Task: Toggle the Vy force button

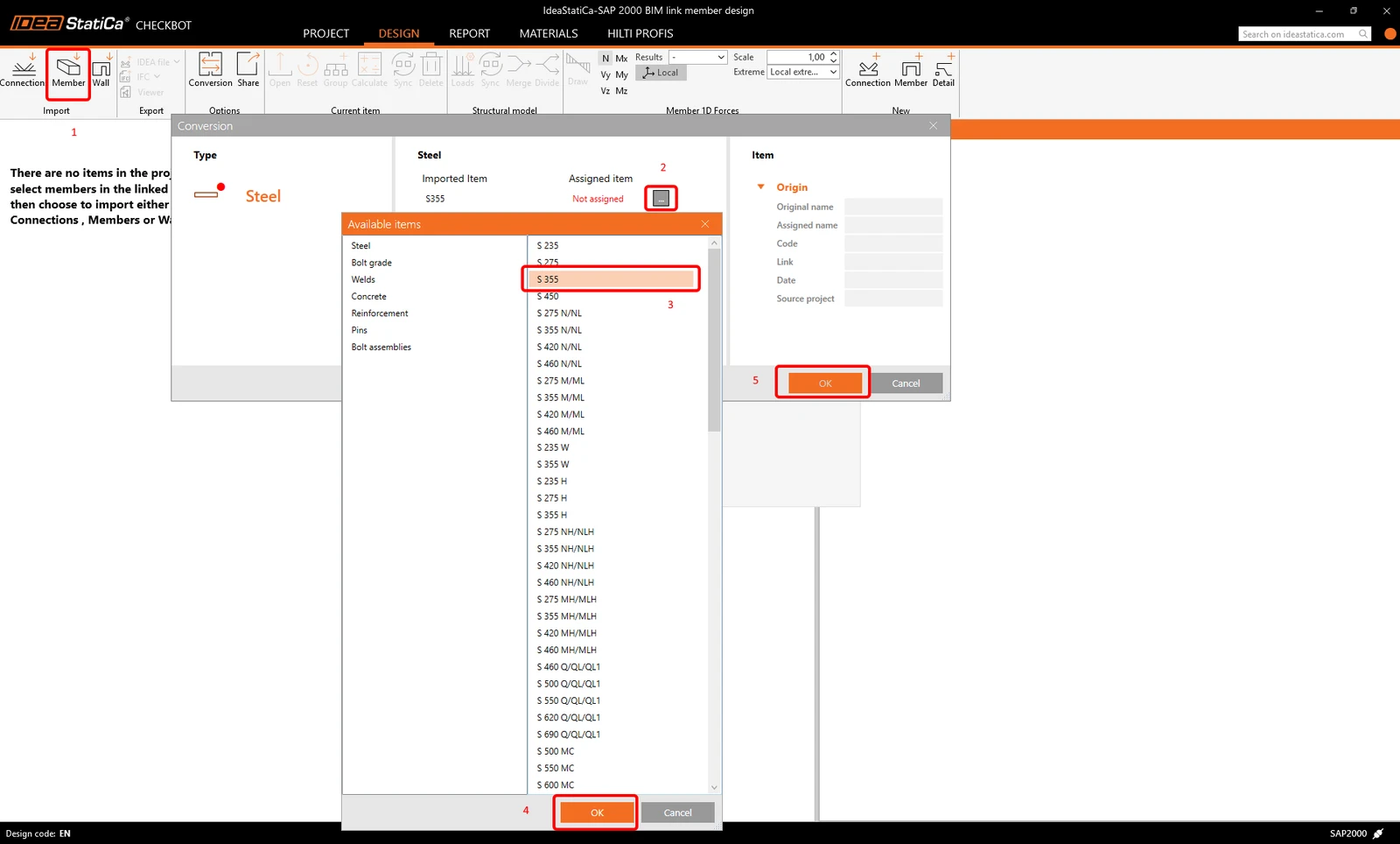Action: [x=605, y=75]
